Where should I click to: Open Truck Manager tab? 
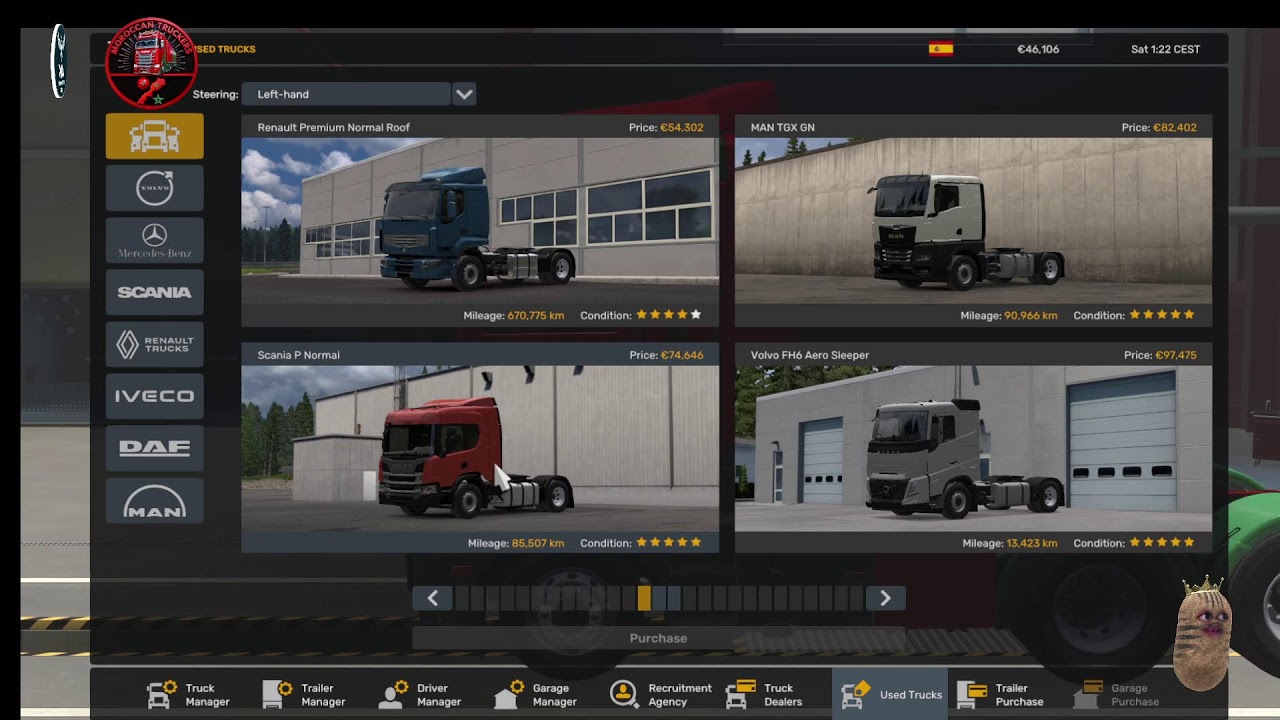[x=190, y=695]
